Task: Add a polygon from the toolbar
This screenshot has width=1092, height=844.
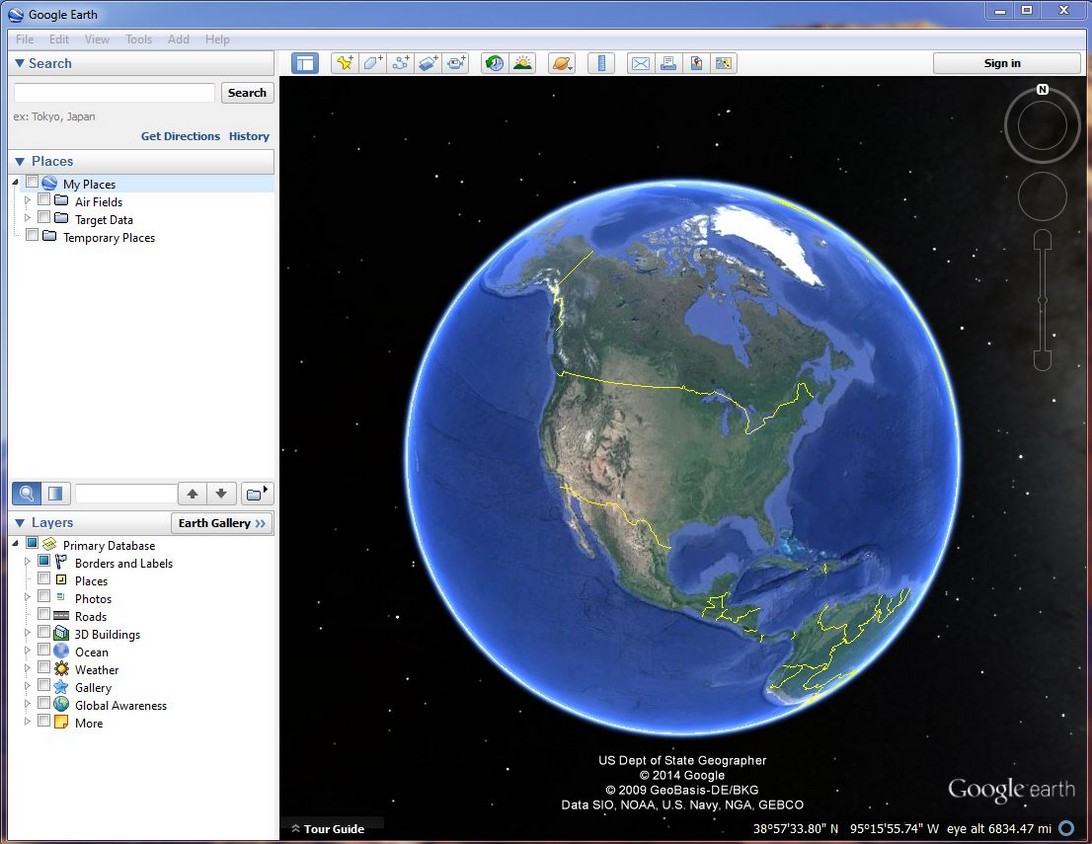Action: tap(373, 63)
